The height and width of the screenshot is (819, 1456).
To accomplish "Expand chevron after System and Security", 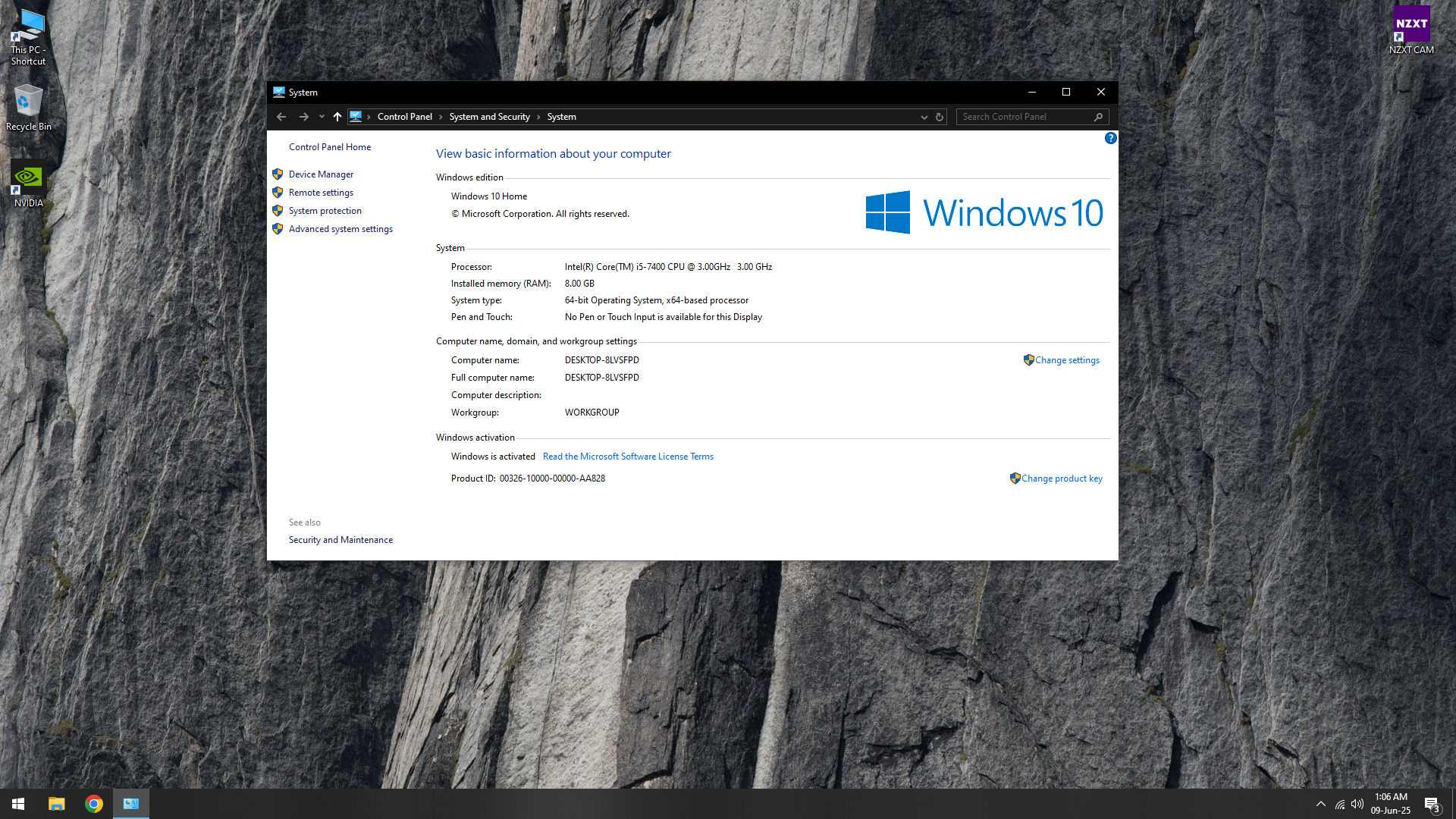I will point(538,117).
